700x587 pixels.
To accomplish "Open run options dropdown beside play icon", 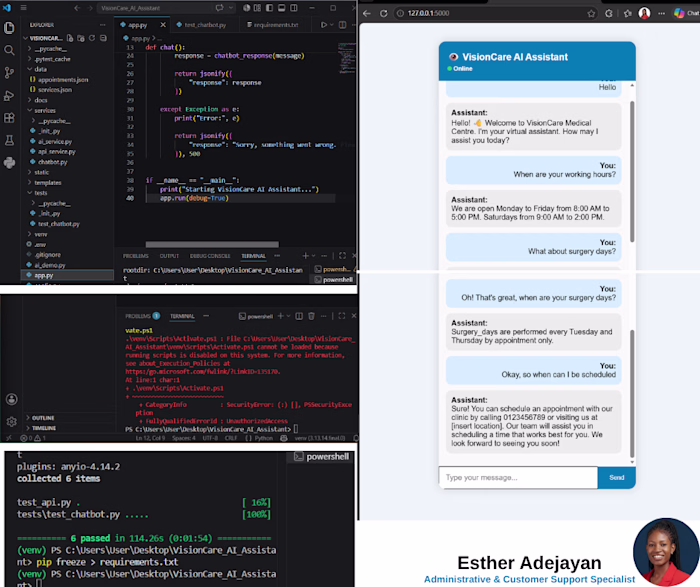I will [x=332, y=25].
